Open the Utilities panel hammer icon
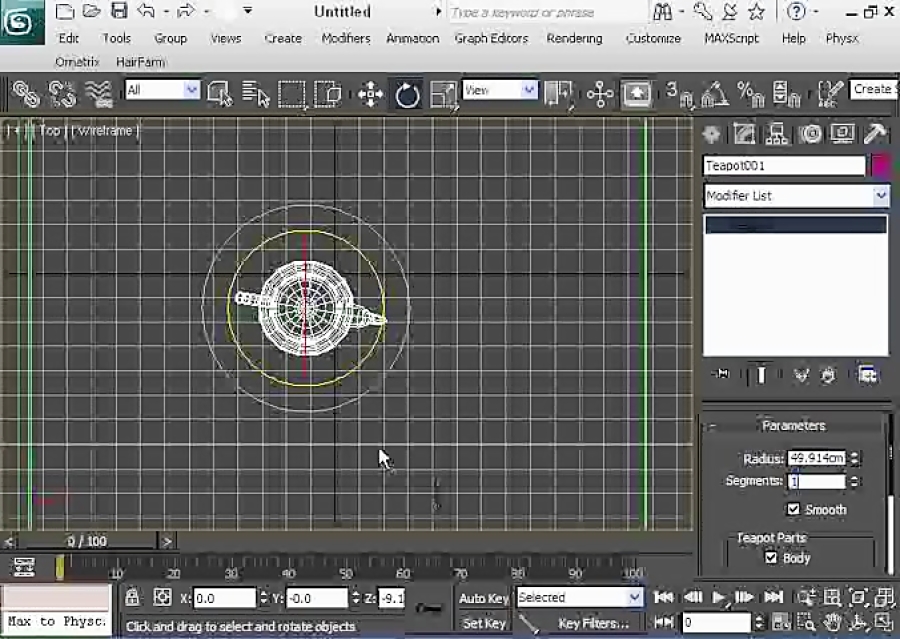Image resolution: width=900 pixels, height=639 pixels. point(875,134)
